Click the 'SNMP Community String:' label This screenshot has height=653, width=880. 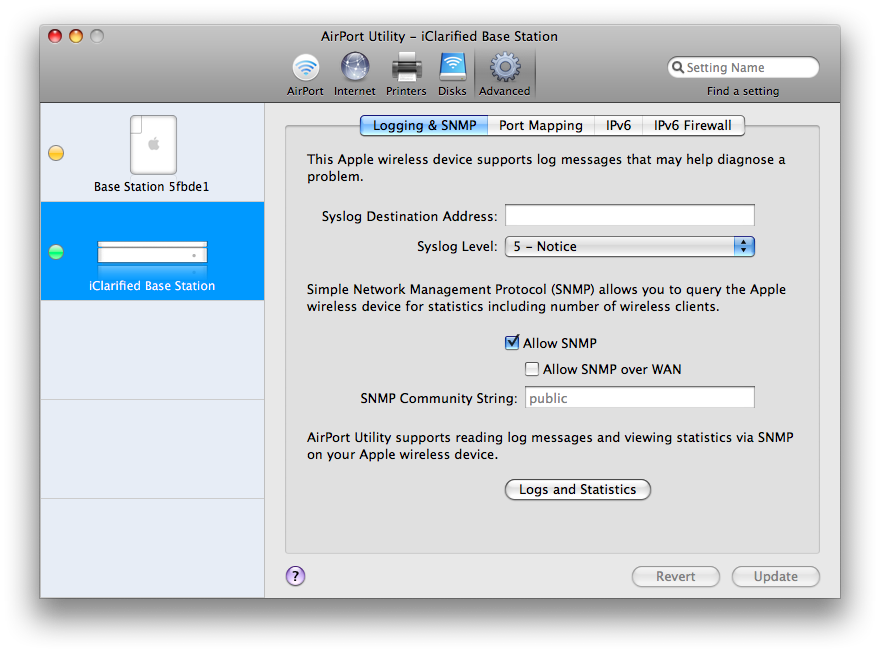coord(439,398)
